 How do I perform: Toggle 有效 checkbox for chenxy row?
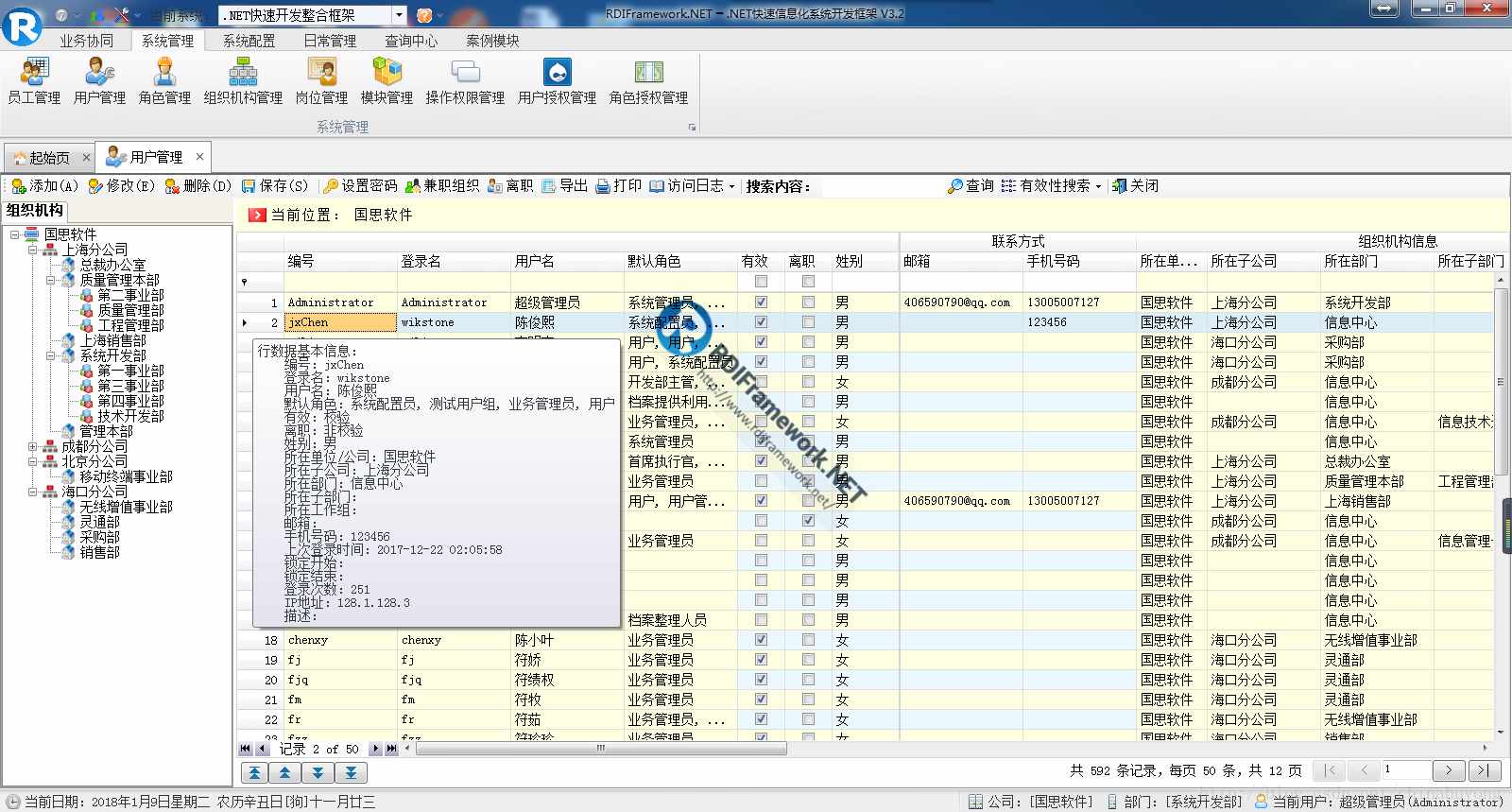pyautogui.click(x=761, y=640)
